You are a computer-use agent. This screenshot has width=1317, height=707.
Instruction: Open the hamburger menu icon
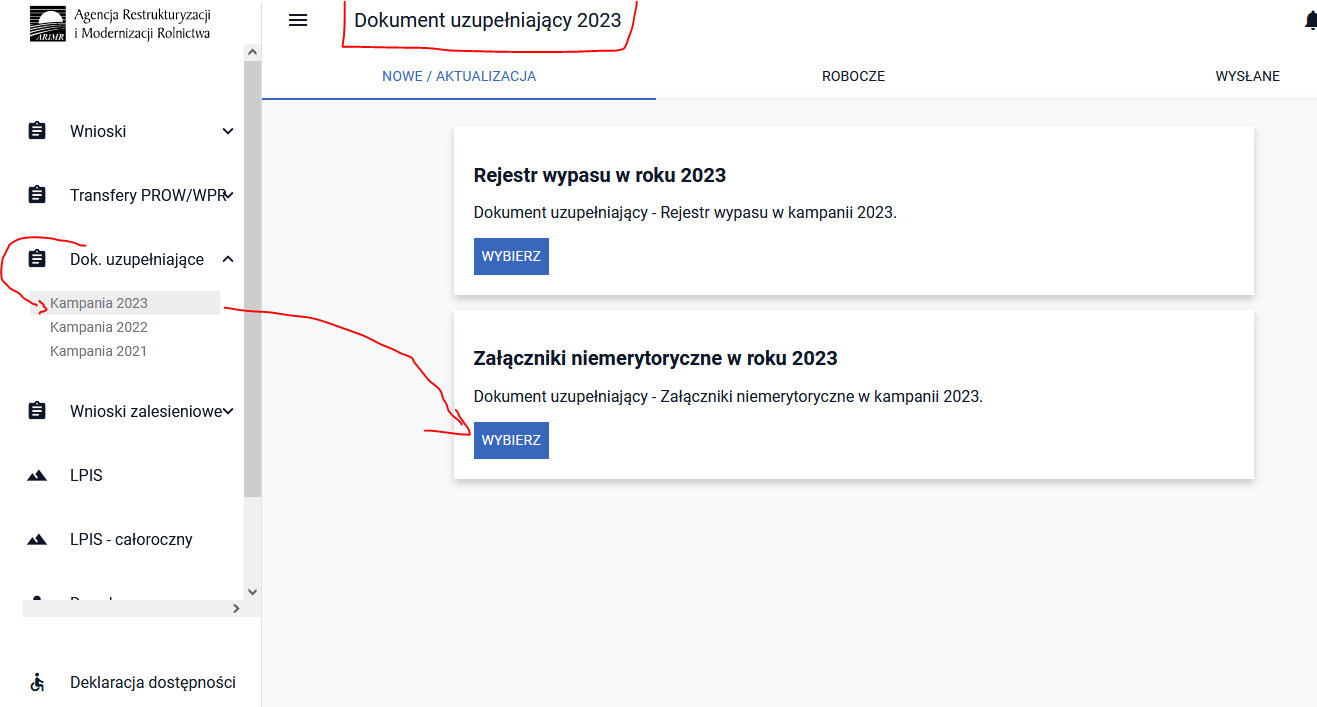297,20
